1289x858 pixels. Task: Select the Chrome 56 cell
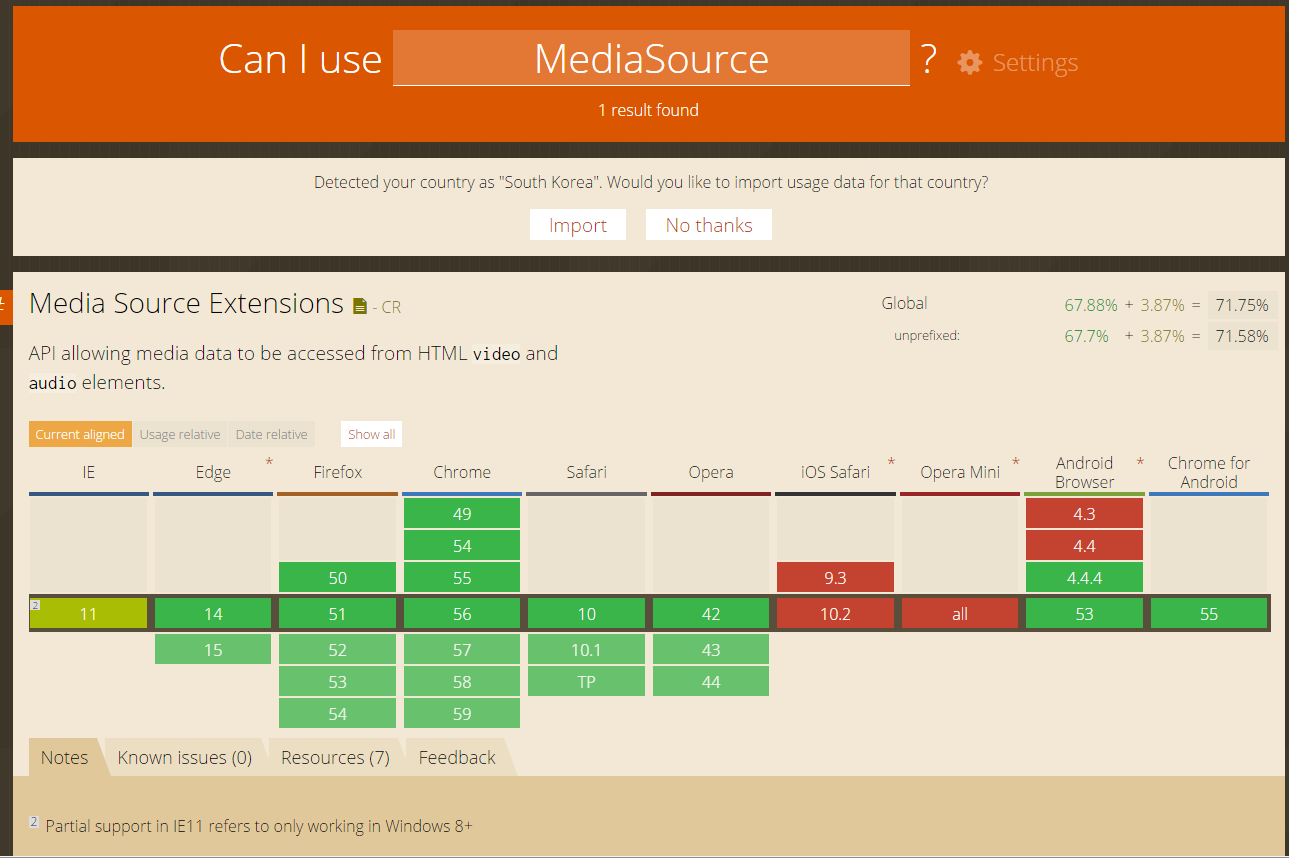pos(462,614)
